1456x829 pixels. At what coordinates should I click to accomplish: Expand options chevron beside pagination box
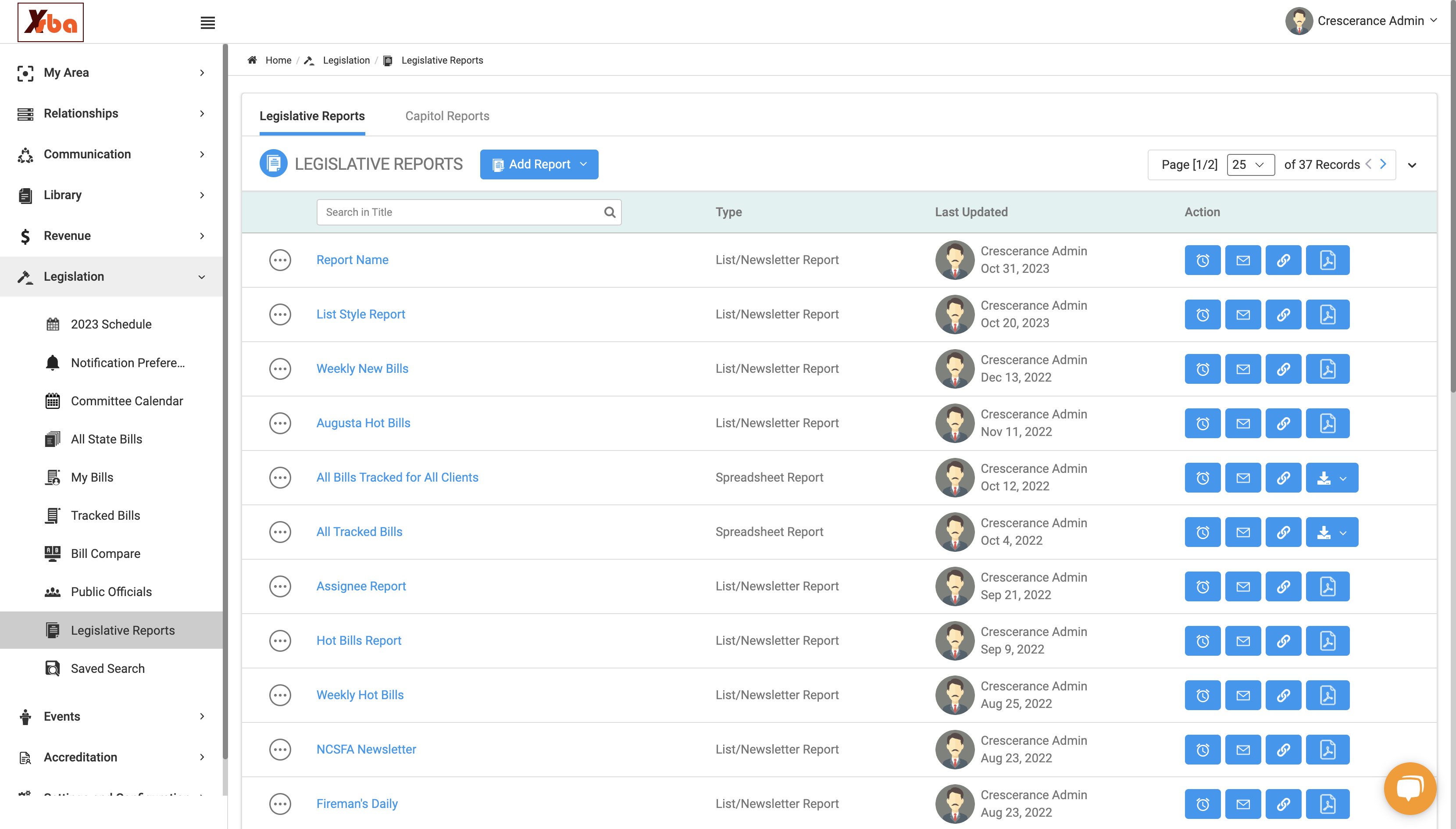(x=1412, y=165)
